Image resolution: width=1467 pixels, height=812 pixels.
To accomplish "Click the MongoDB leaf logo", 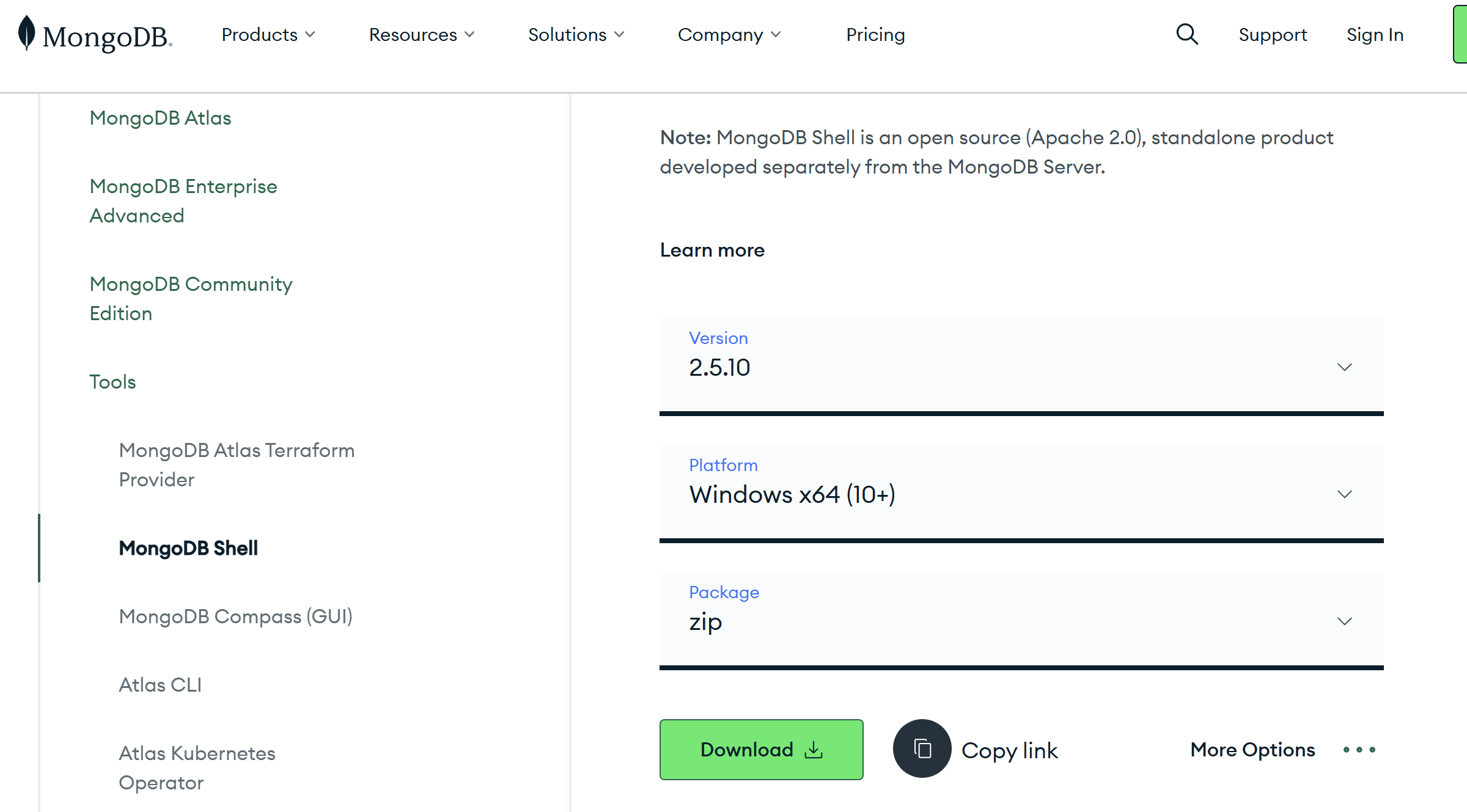I will tap(27, 34).
